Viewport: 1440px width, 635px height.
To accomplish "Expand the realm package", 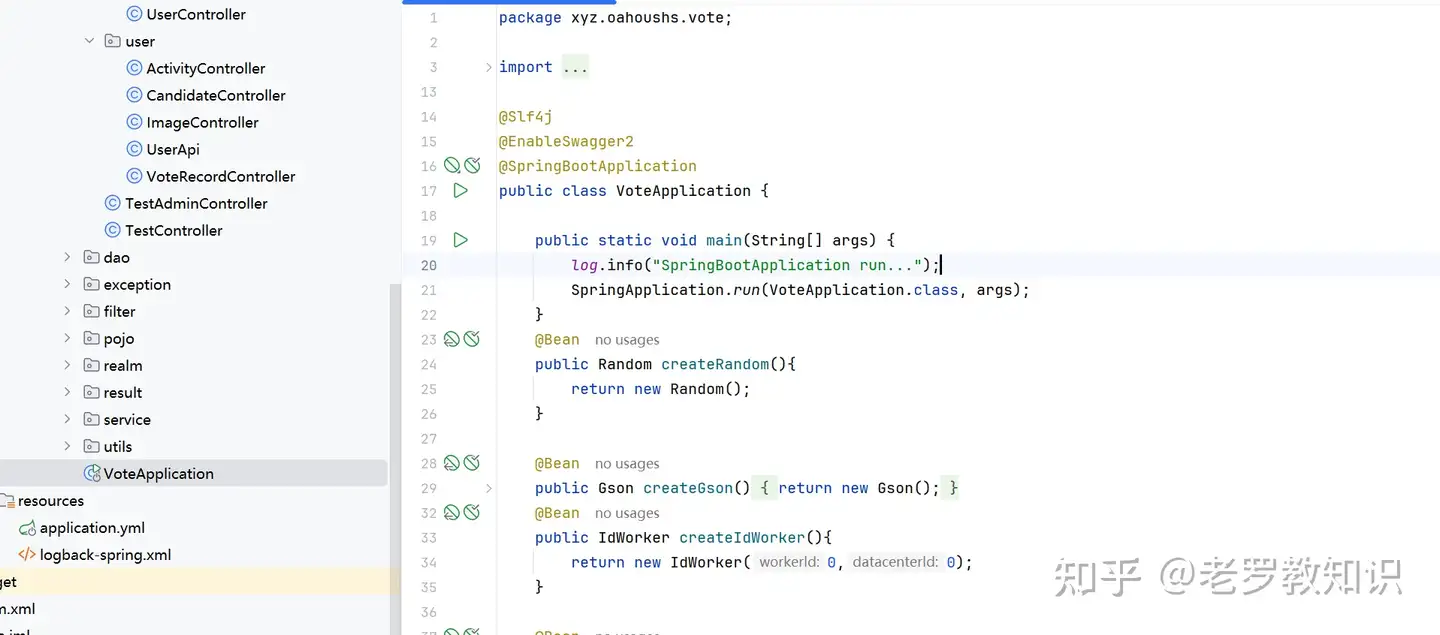I will coord(68,365).
